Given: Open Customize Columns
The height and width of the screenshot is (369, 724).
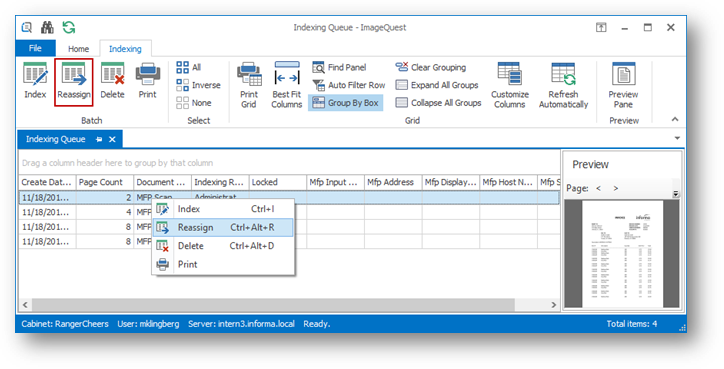Looking at the screenshot, I should 510,86.
